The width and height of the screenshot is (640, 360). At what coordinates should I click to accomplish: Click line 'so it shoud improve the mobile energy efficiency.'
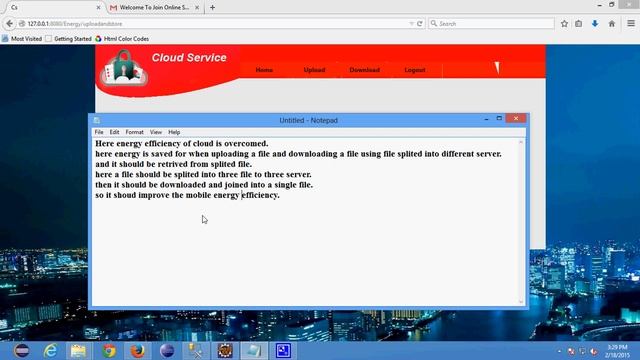pos(187,195)
